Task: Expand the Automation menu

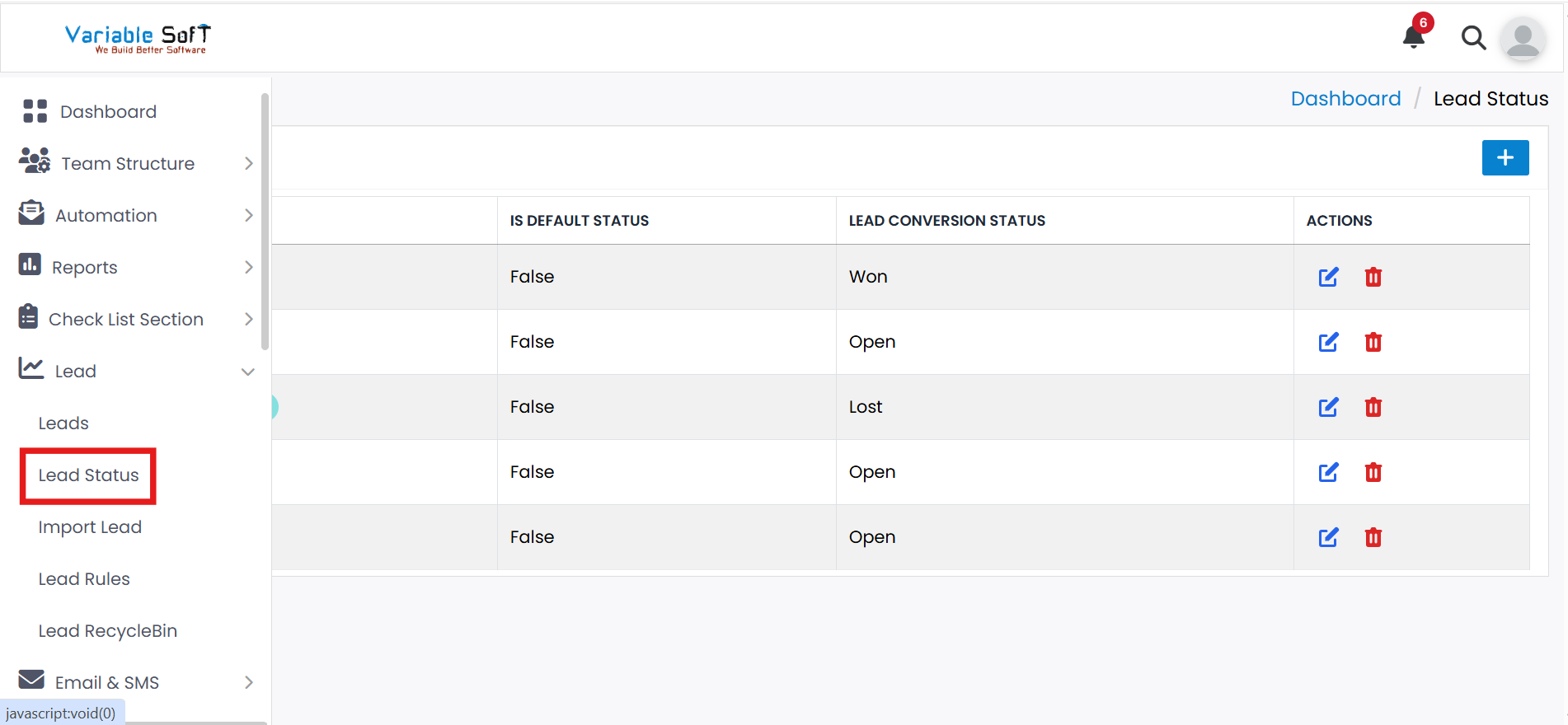Action: tap(106, 215)
